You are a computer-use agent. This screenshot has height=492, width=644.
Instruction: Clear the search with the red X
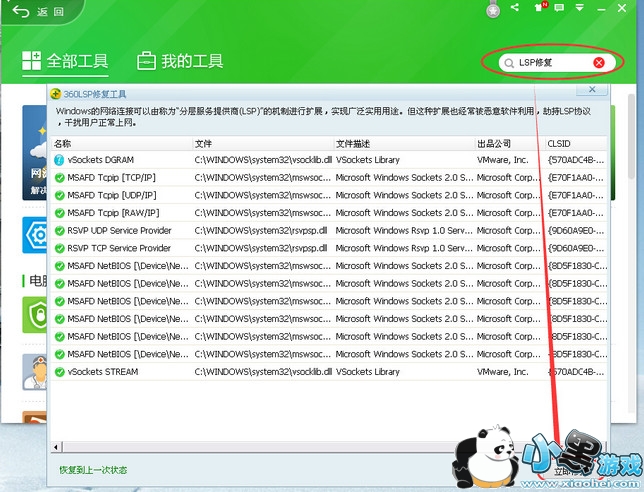tap(599, 62)
